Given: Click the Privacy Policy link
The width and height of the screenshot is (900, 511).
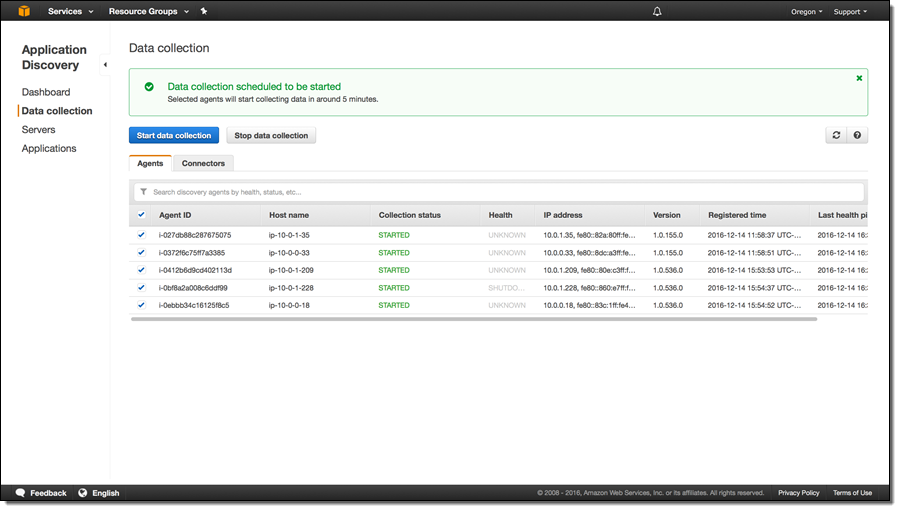Looking at the screenshot, I should pos(798,493).
